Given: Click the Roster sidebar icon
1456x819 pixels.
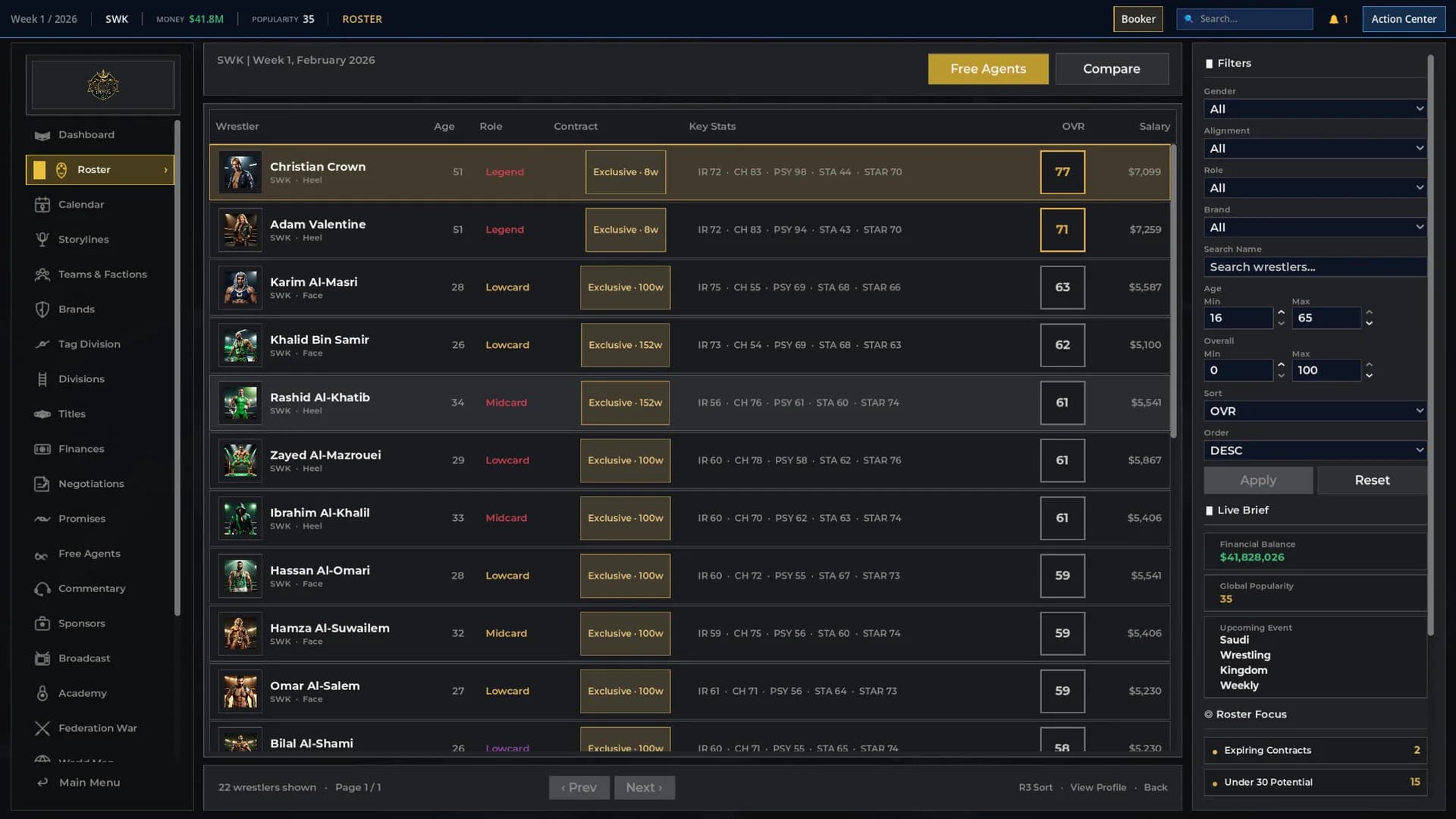Looking at the screenshot, I should pyautogui.click(x=61, y=170).
